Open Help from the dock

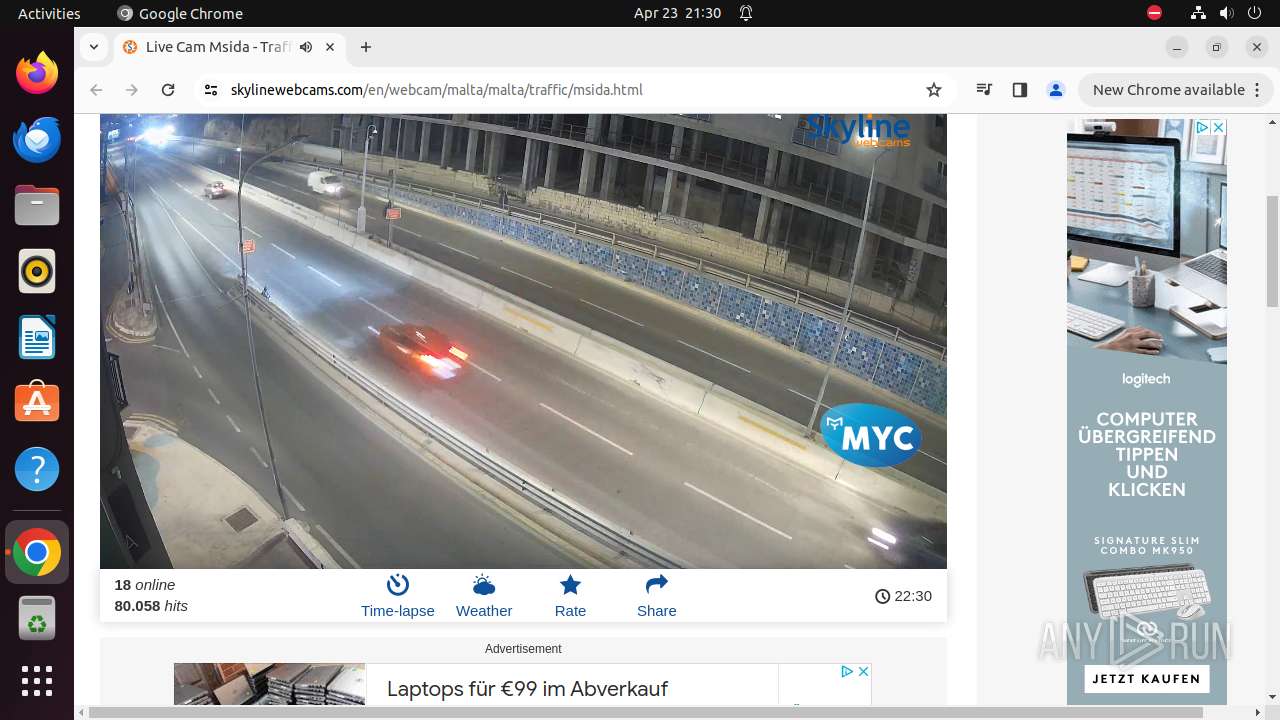click(37, 469)
